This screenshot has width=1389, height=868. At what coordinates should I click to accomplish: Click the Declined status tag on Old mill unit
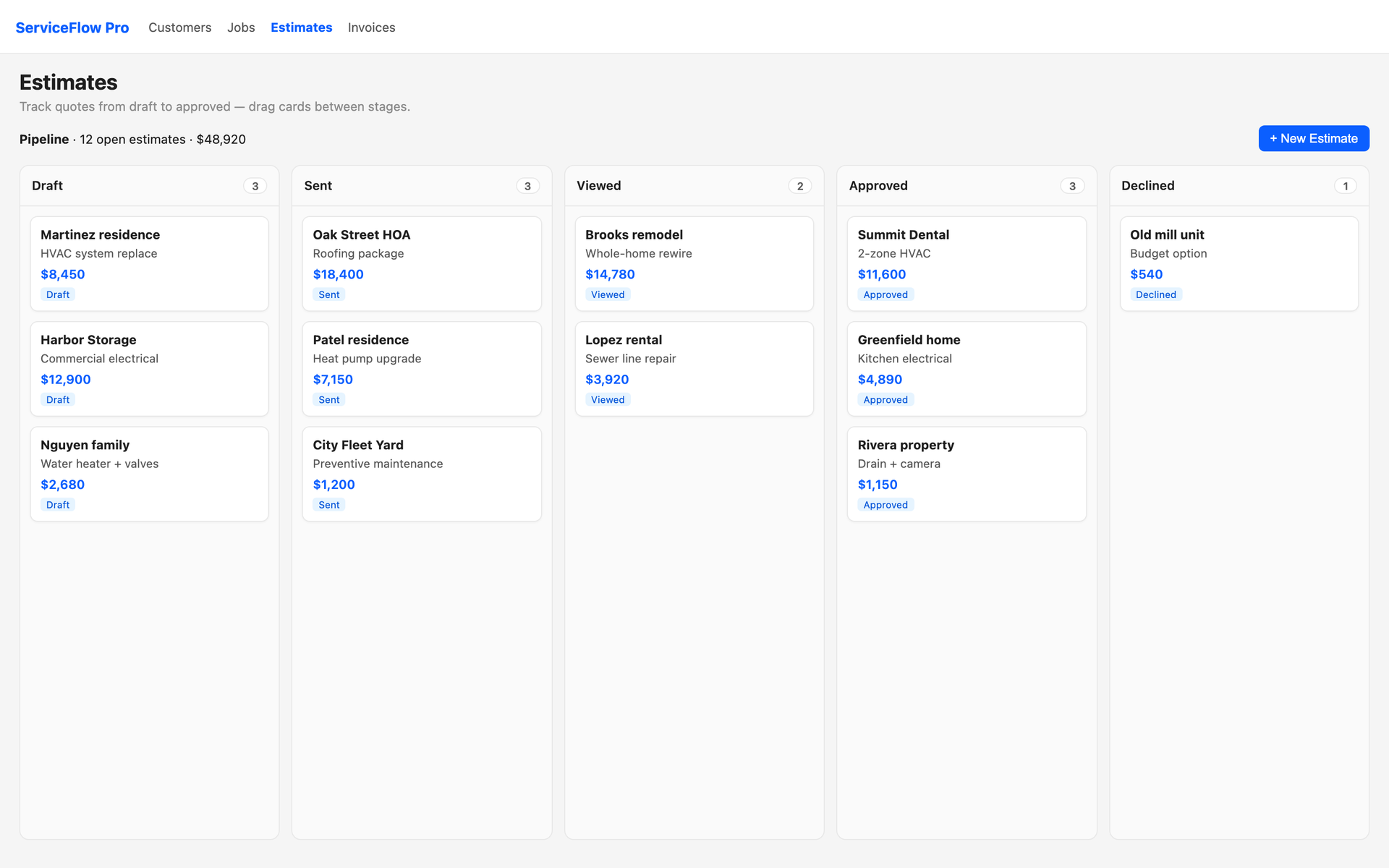[1156, 294]
